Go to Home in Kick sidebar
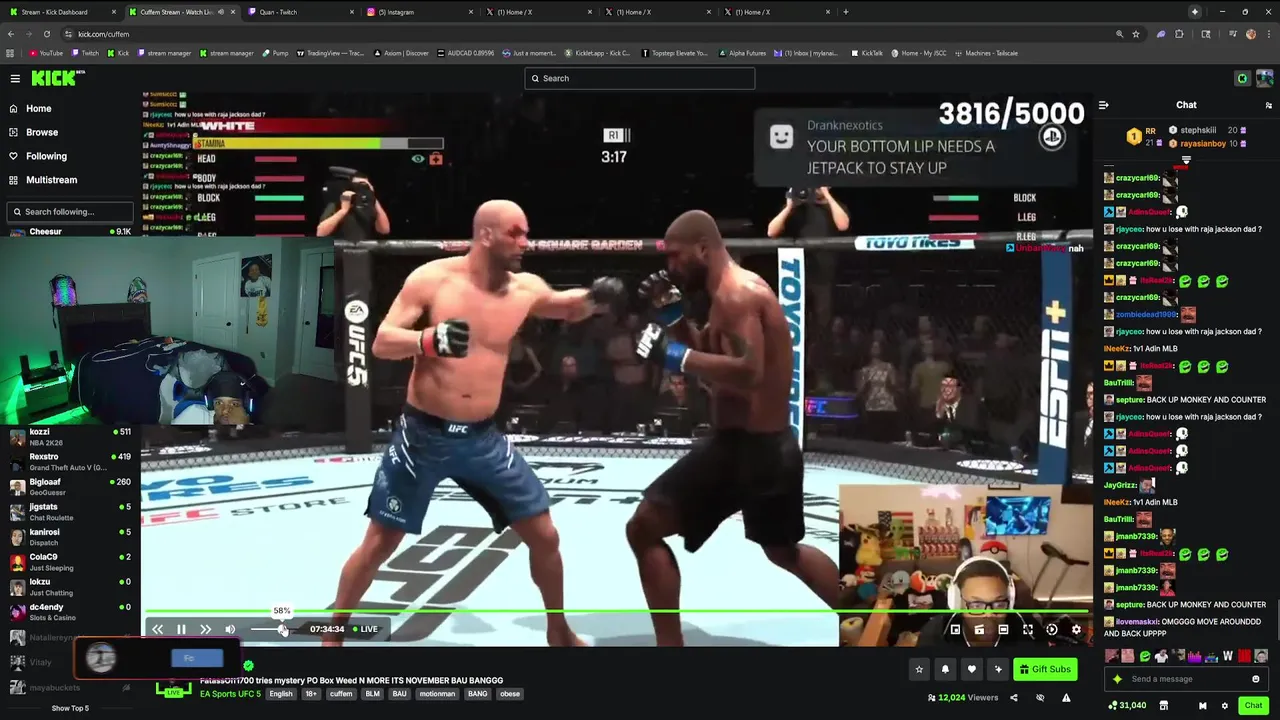The height and width of the screenshot is (720, 1280). 39,108
